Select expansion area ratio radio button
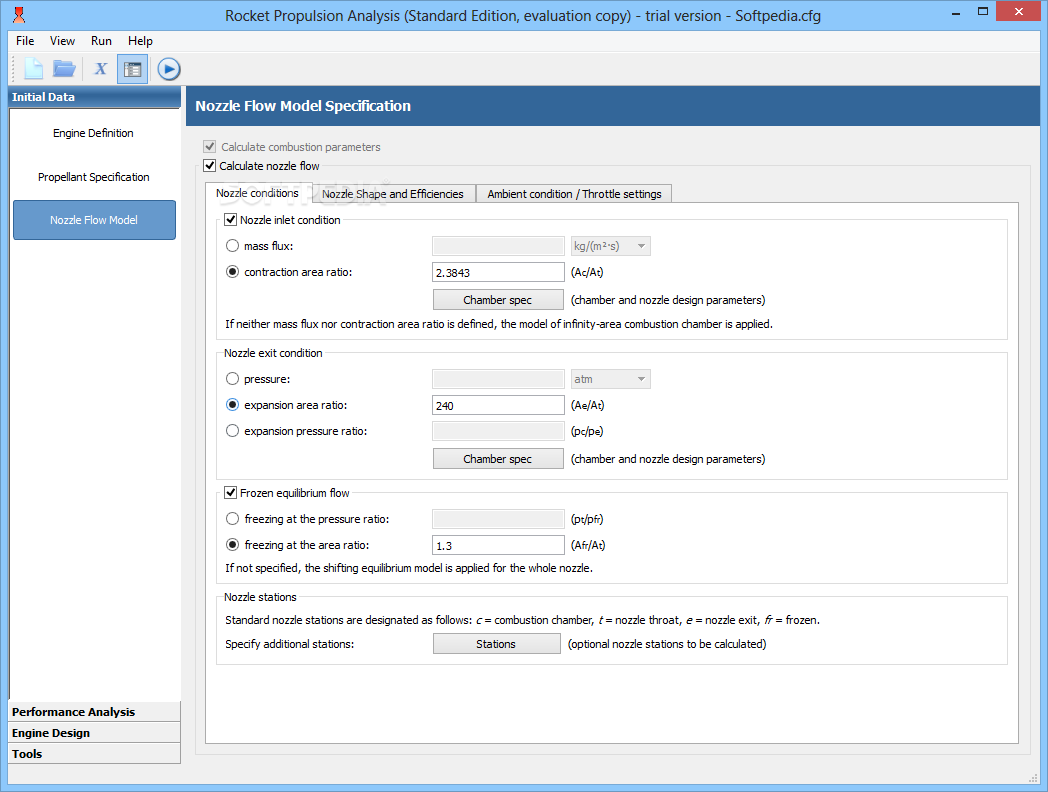This screenshot has width=1048, height=792. 232,404
